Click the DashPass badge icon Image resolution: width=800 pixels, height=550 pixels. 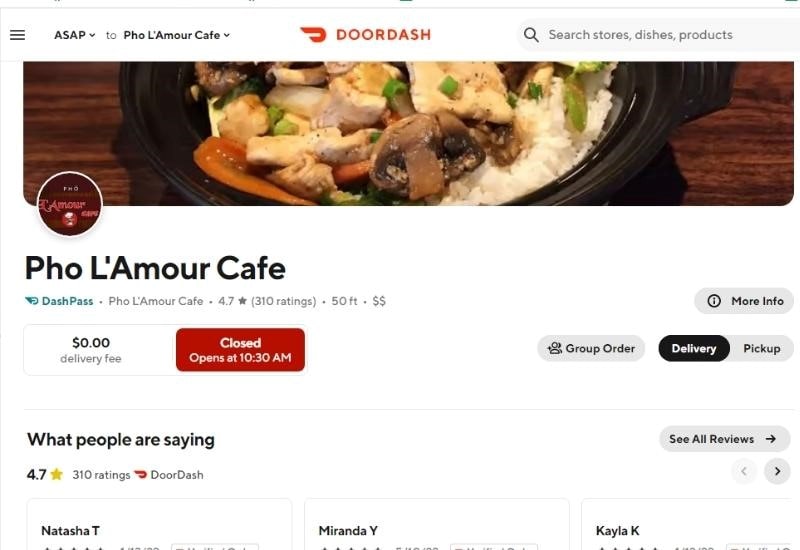(32, 301)
